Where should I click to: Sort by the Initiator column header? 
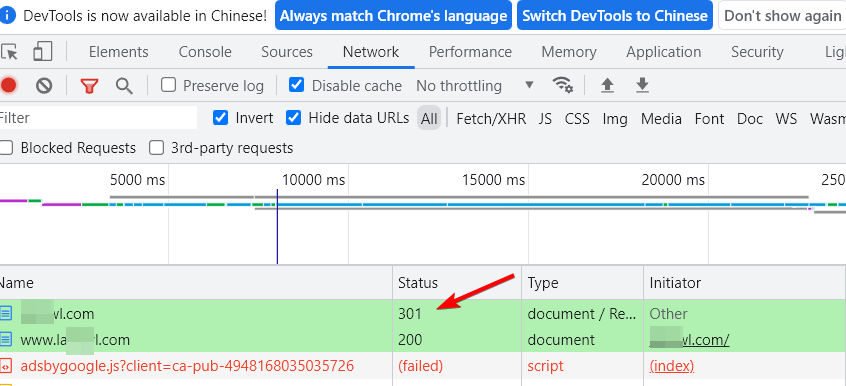click(x=745, y=282)
